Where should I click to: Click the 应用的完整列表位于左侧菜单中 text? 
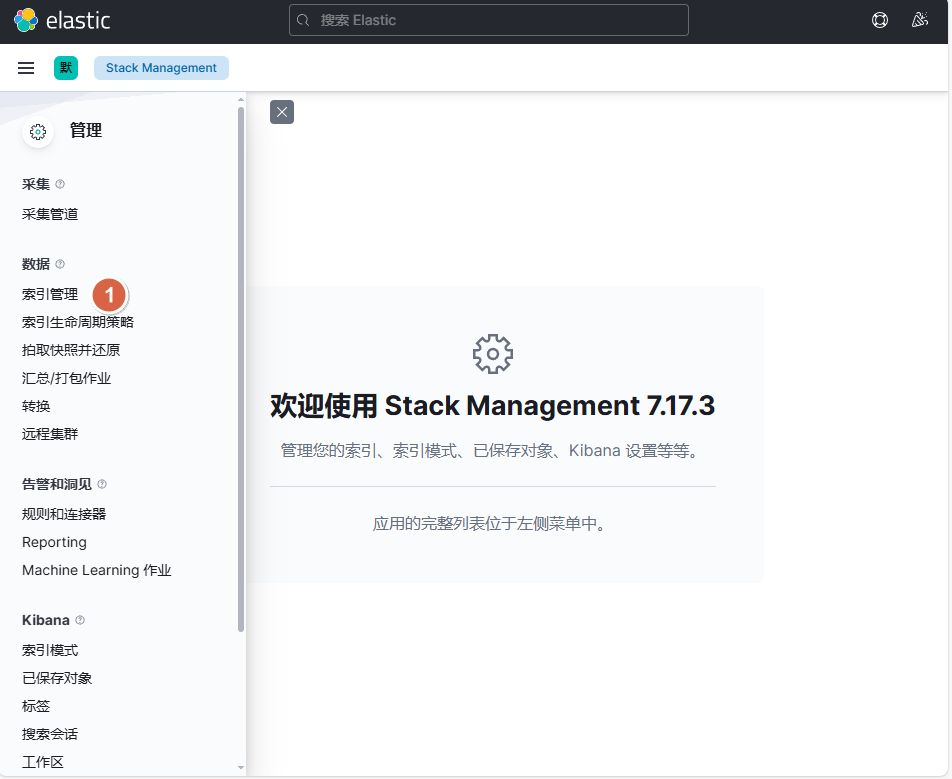489,523
